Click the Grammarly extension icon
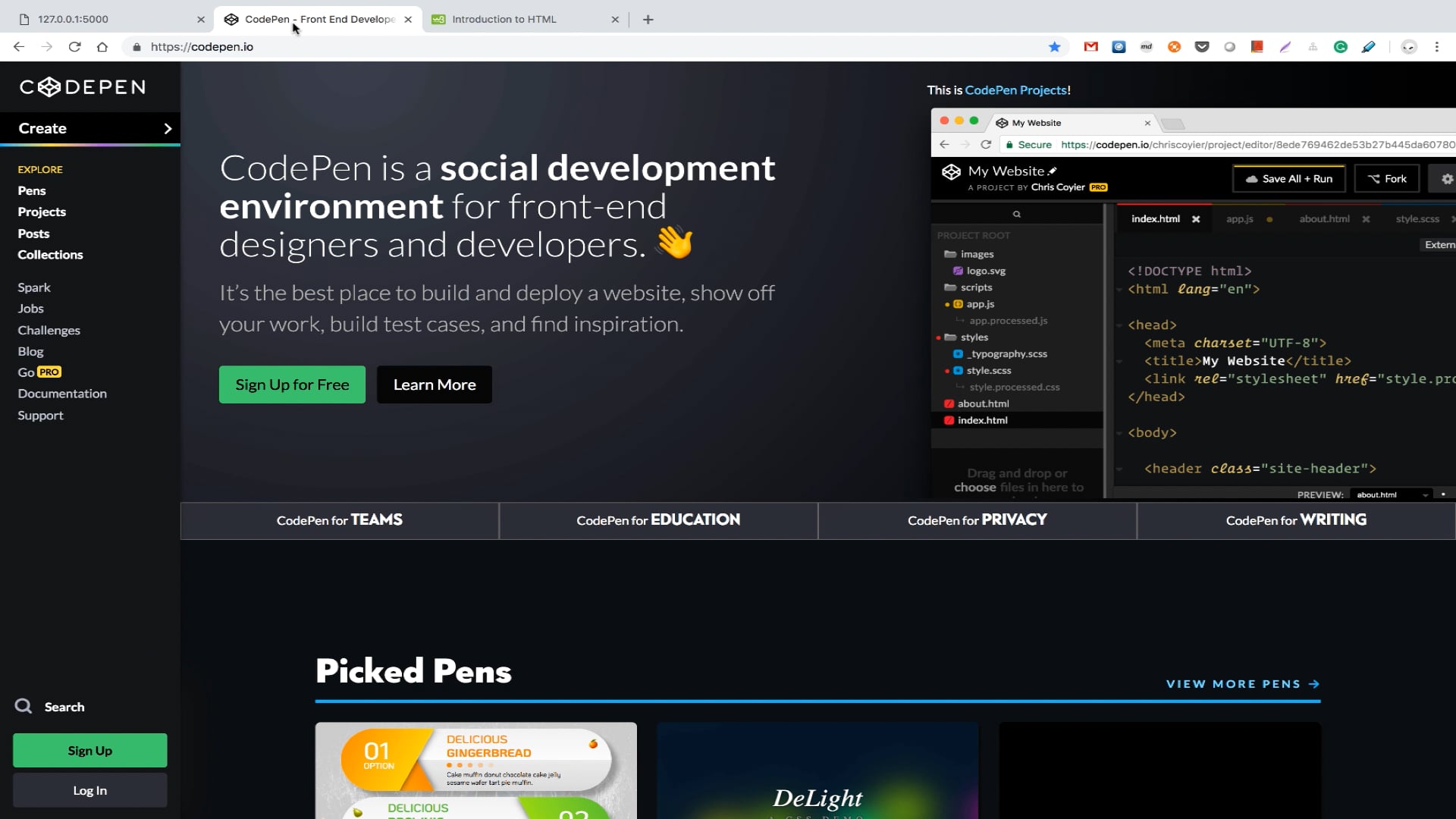1456x819 pixels. (x=1341, y=47)
